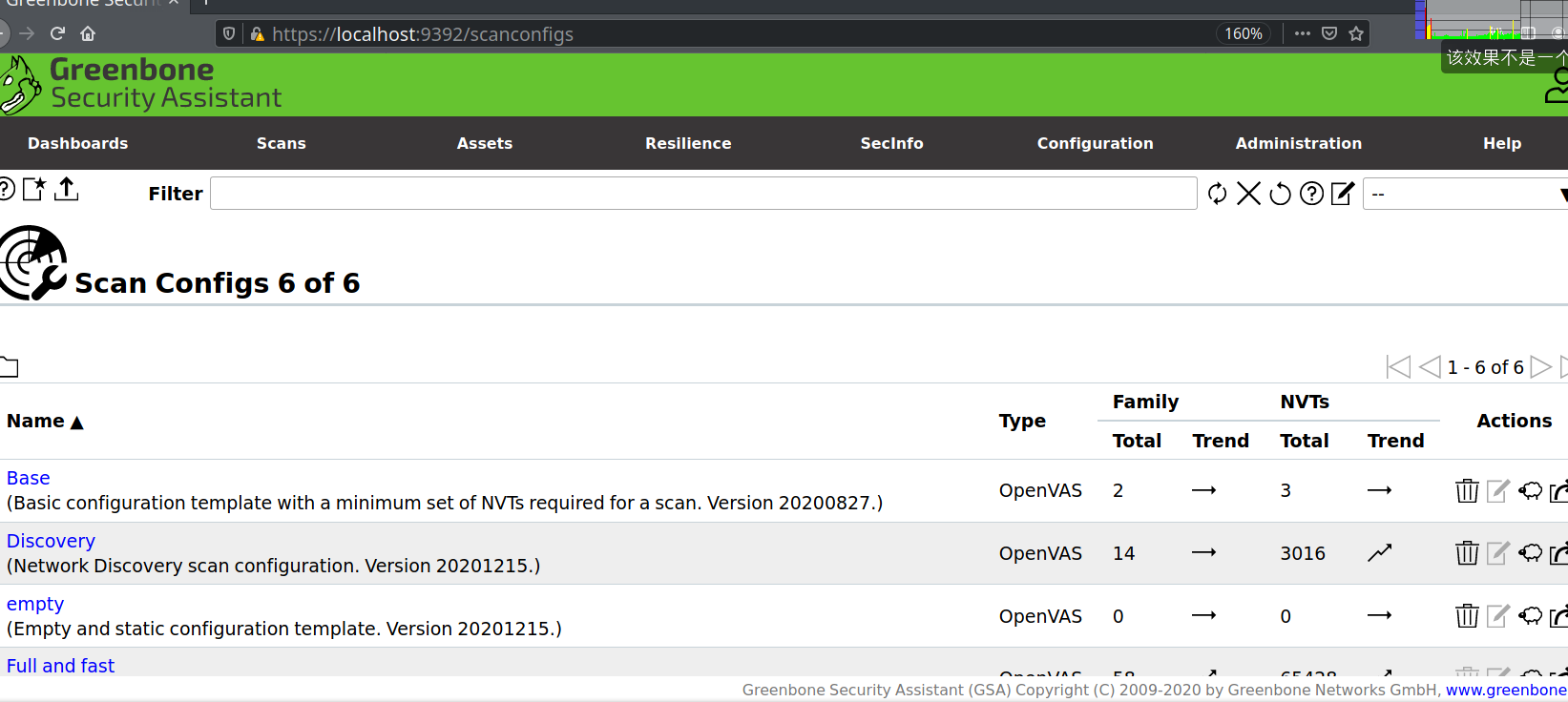Sort by NVTs Trend column
Screen dimensions: 1568x702
point(1395,441)
